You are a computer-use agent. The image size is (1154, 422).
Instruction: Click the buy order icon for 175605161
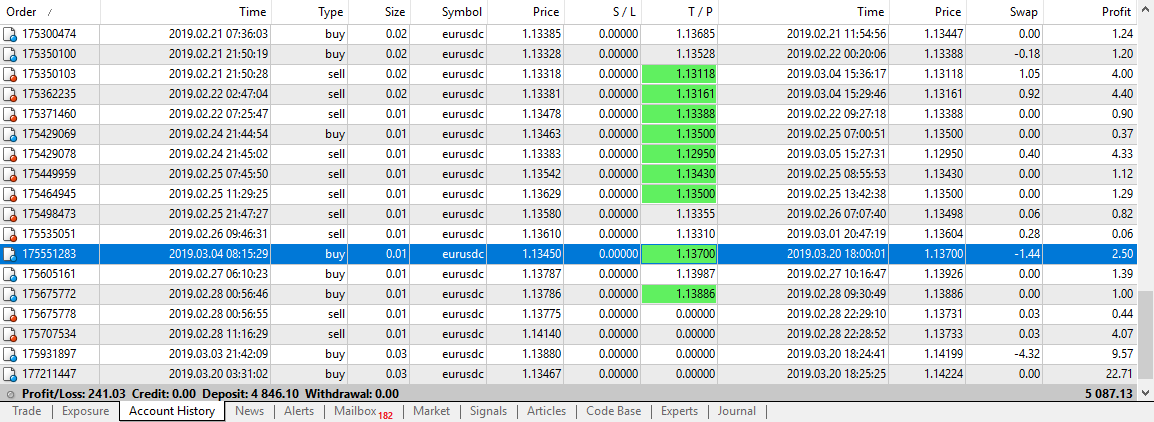click(x=10, y=273)
